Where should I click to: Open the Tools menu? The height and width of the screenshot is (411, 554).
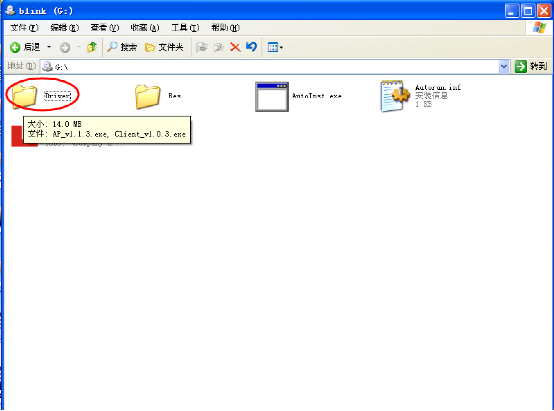point(185,28)
